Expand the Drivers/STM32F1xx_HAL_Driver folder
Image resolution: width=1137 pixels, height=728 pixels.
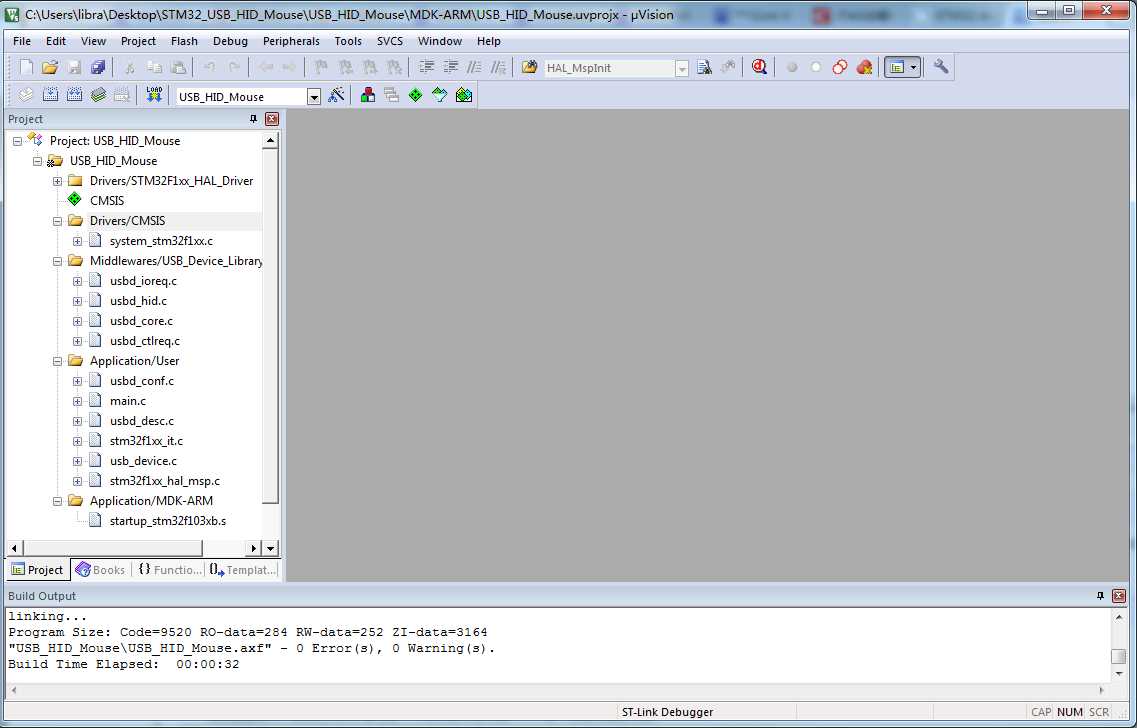pyautogui.click(x=57, y=181)
